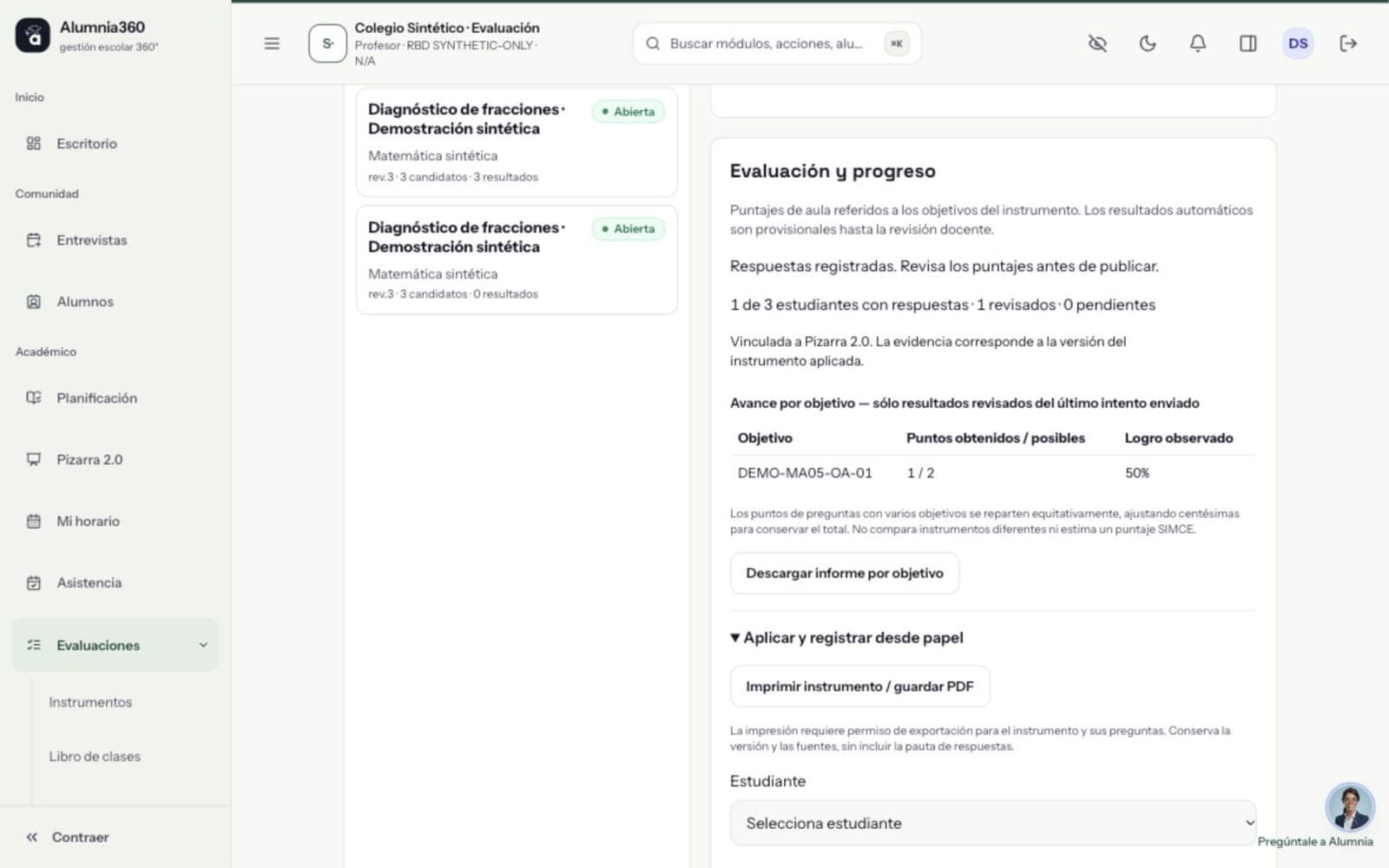The height and width of the screenshot is (868, 1389).
Task: Click the 1 / 2 points cell
Action: coord(920,473)
